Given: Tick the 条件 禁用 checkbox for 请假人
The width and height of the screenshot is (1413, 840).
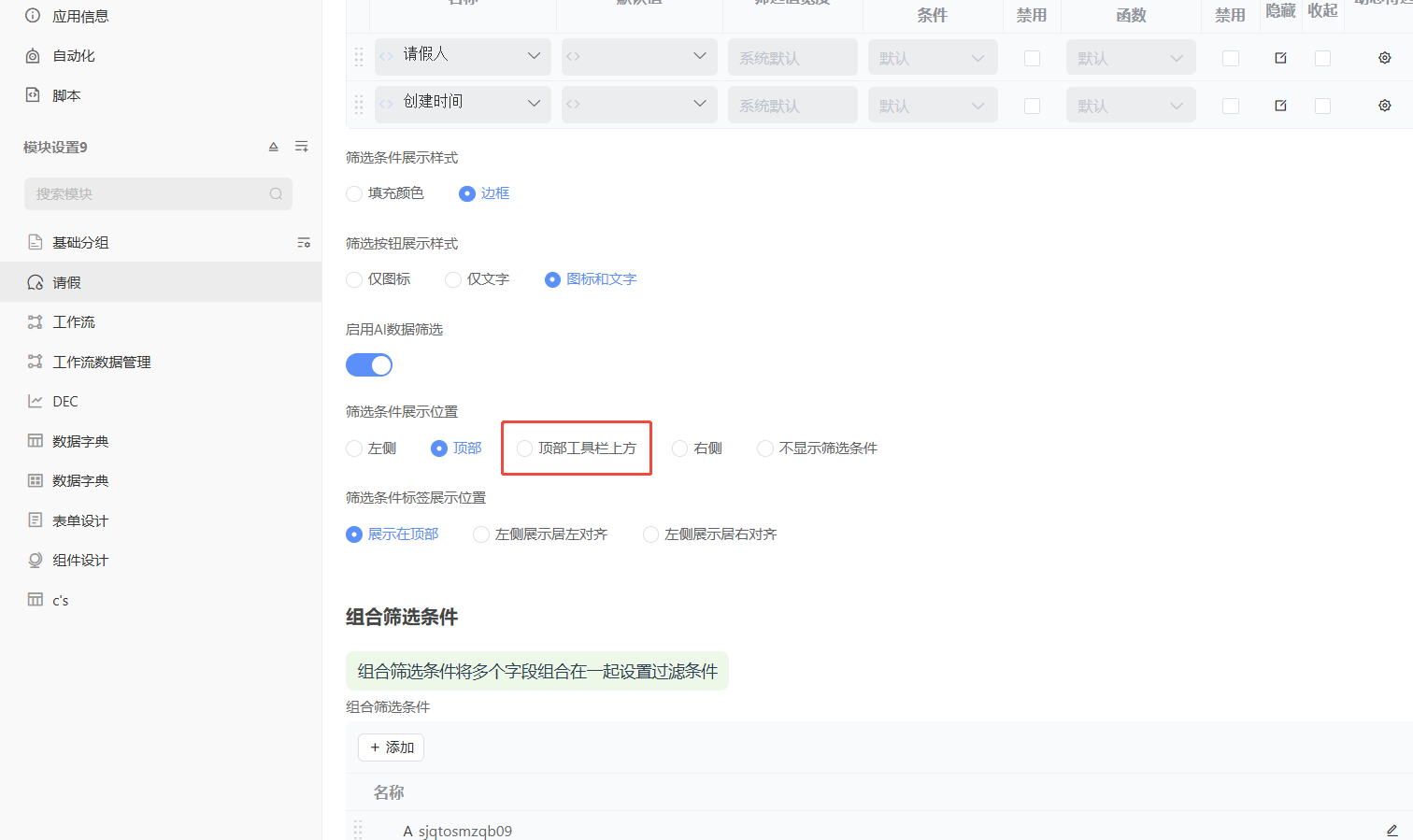Looking at the screenshot, I should 1032,58.
